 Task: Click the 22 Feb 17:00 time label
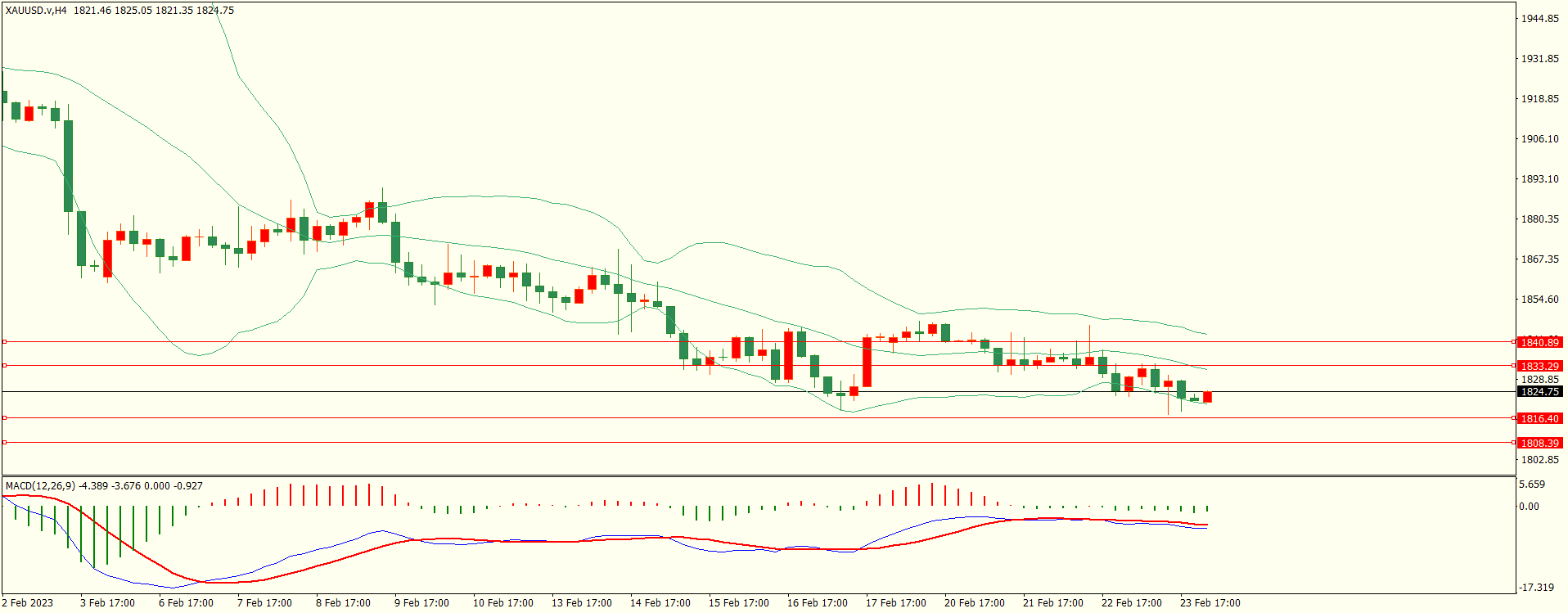click(x=1131, y=603)
